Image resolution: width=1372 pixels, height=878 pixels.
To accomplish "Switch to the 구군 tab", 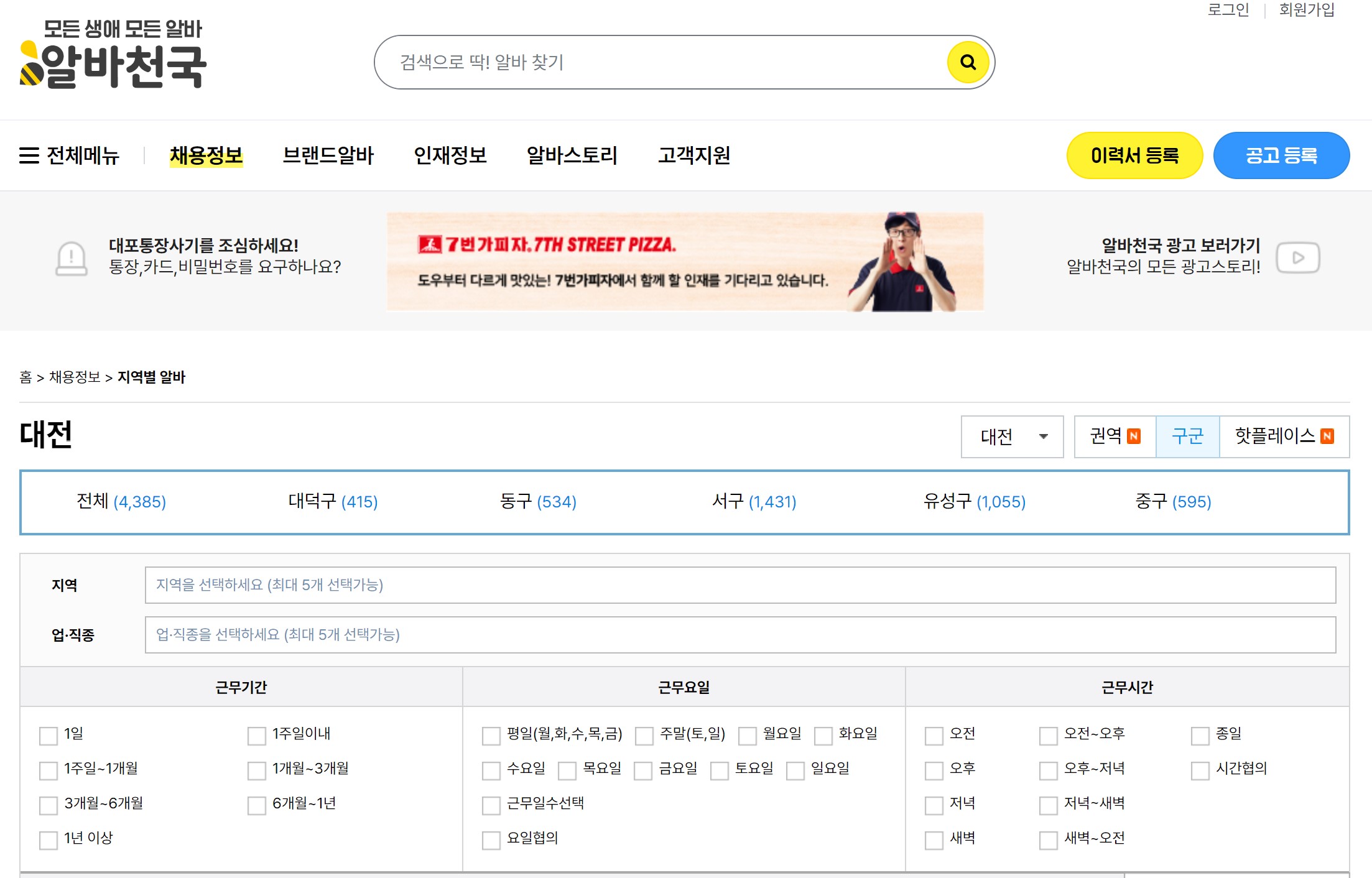I will [1187, 437].
